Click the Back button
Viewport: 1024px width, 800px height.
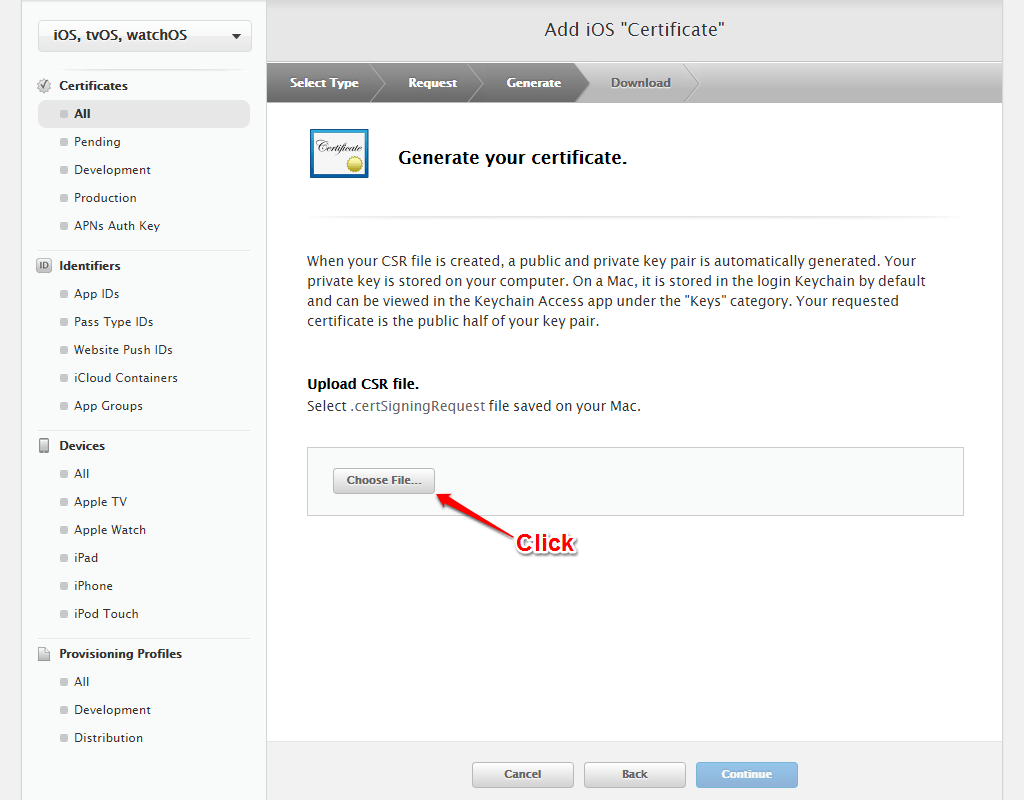pyautogui.click(x=635, y=775)
